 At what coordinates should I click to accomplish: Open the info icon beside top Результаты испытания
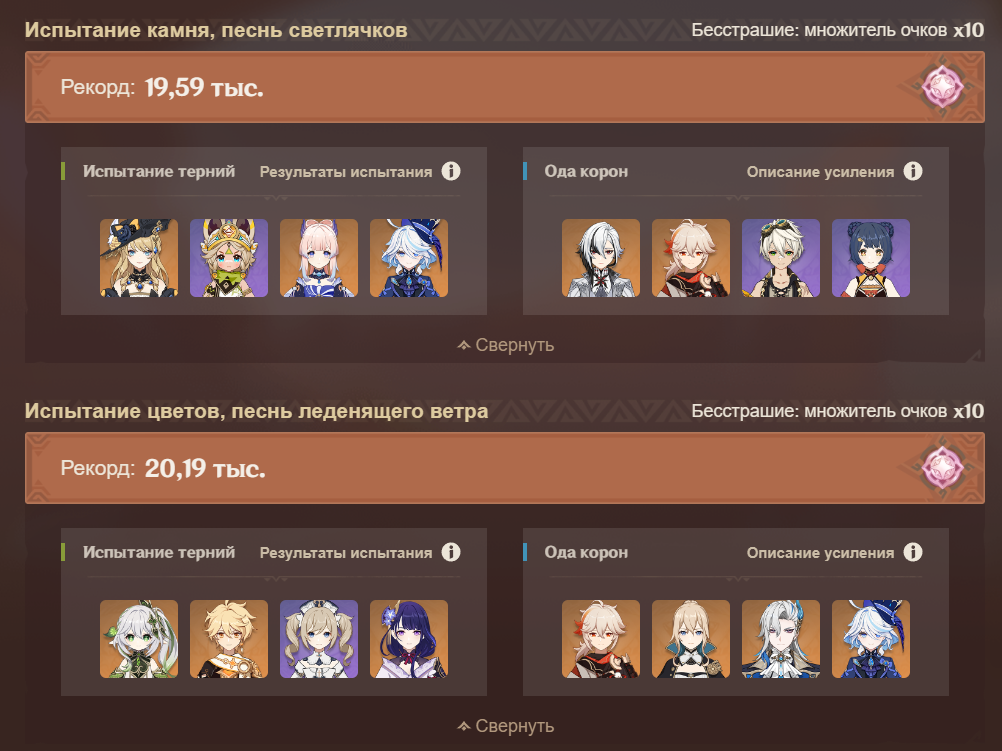pyautogui.click(x=451, y=171)
